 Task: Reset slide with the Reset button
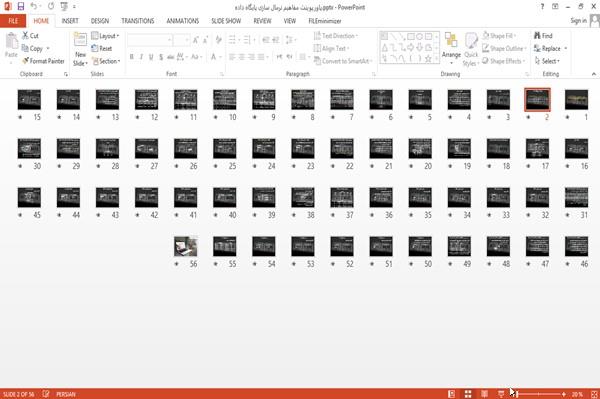click(101, 48)
